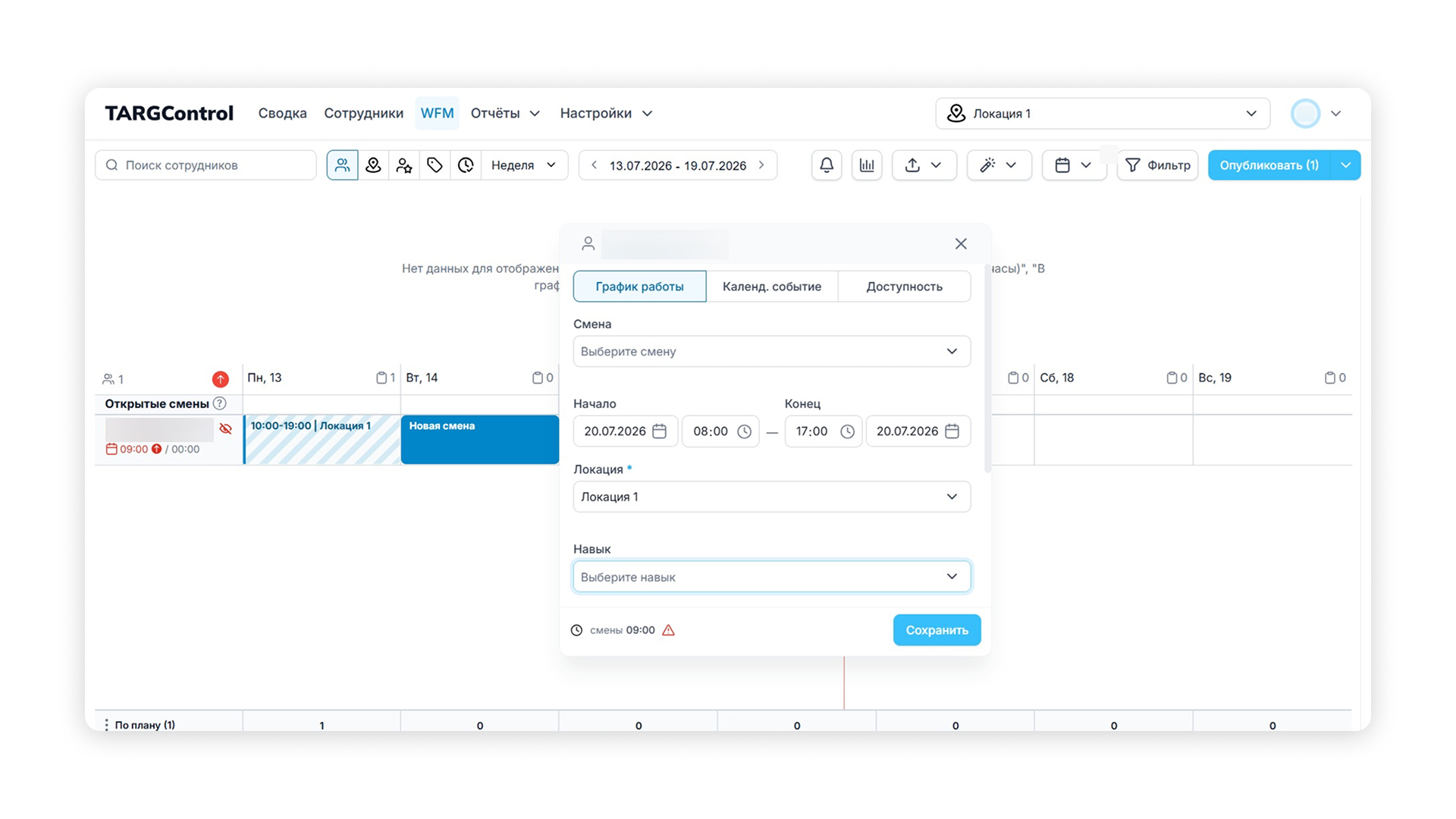This screenshot has height=819, width=1456.
Task: Expand the Выберите навык dropdown
Action: (x=772, y=577)
